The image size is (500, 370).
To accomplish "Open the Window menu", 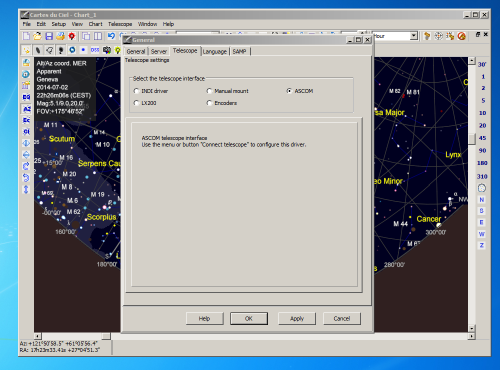I will pos(147,24).
